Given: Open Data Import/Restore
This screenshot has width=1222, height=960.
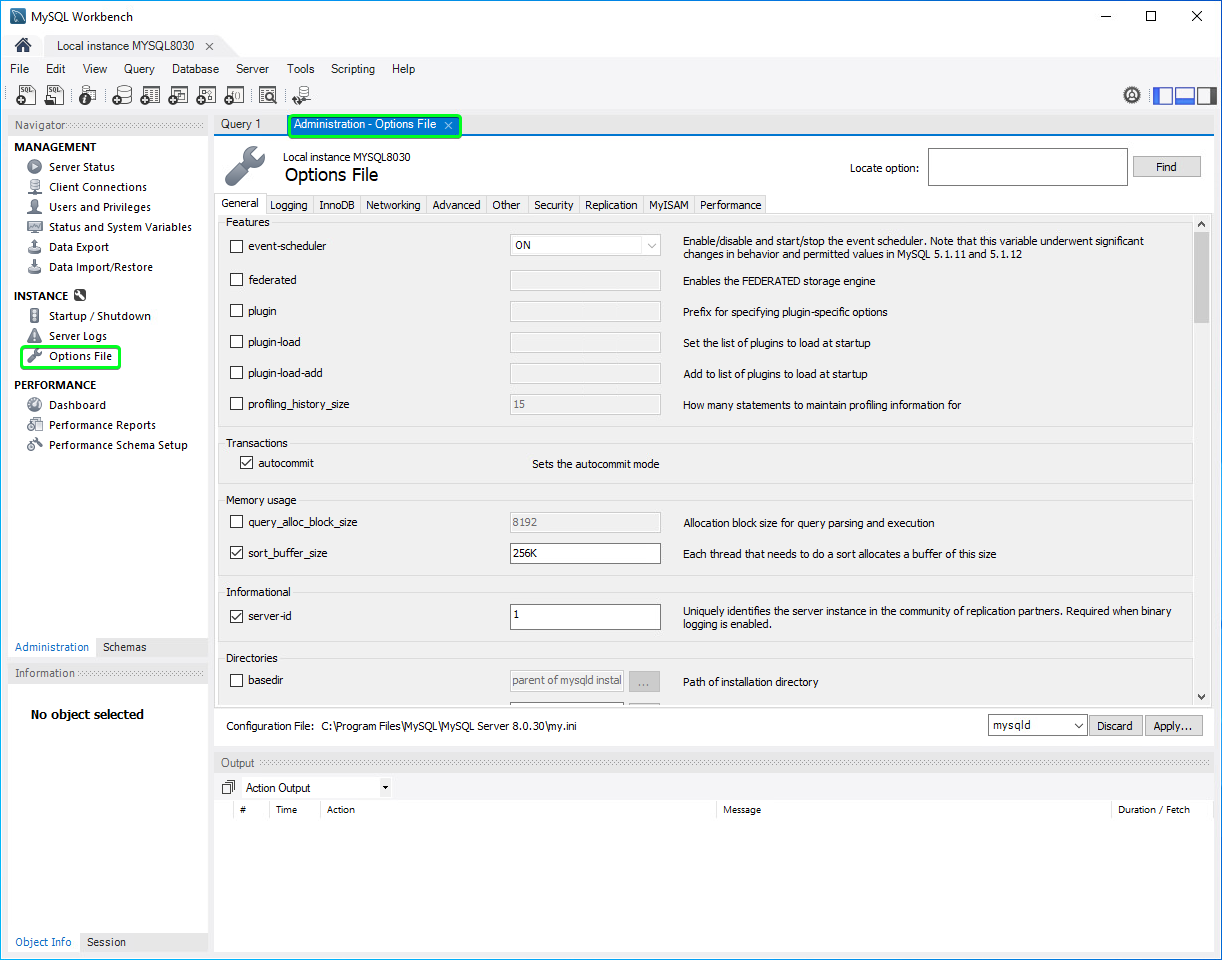Looking at the screenshot, I should click(x=101, y=267).
